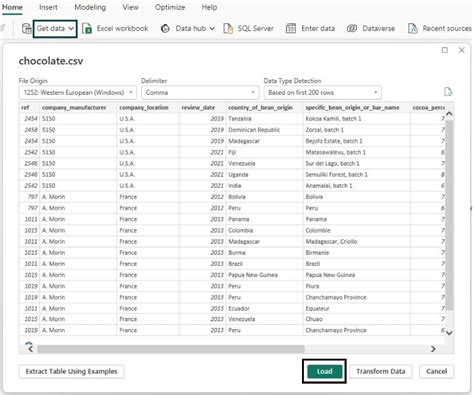Click the file settings icon beside Data Type Detection

pyautogui.click(x=448, y=92)
